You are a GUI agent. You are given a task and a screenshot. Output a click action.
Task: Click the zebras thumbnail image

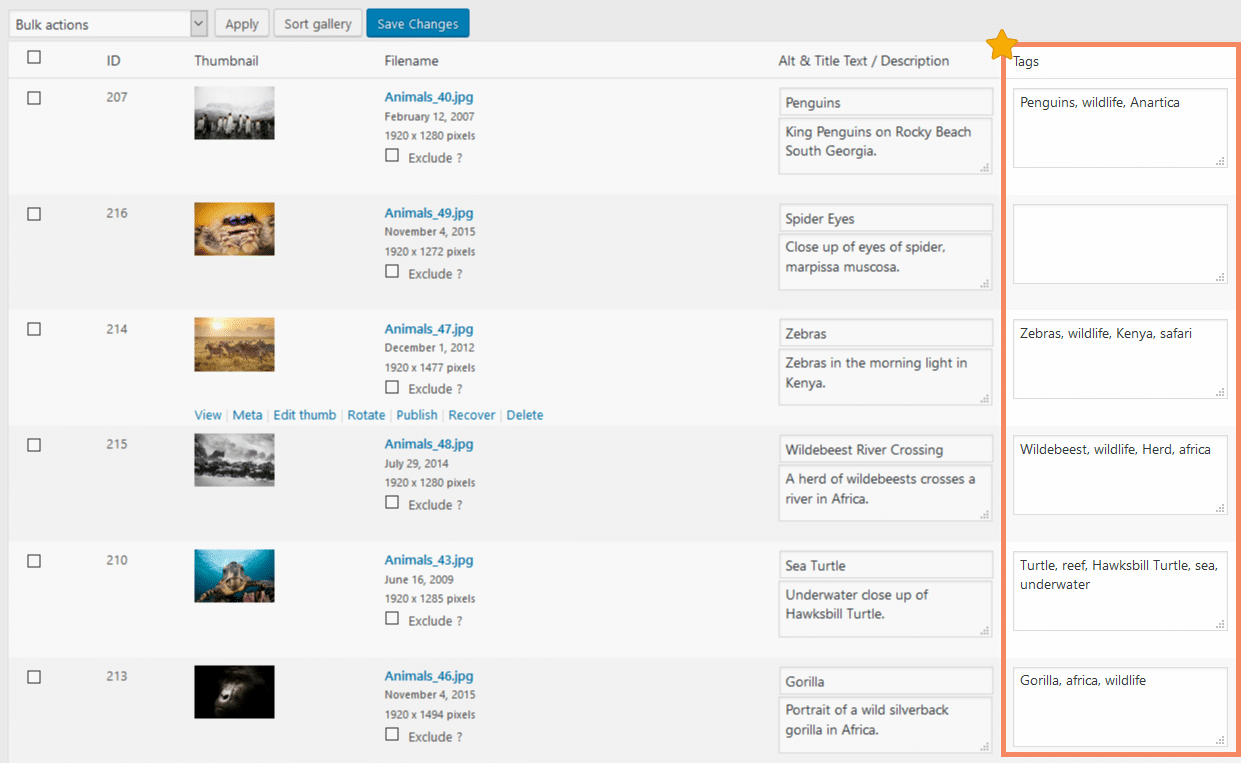coord(234,345)
